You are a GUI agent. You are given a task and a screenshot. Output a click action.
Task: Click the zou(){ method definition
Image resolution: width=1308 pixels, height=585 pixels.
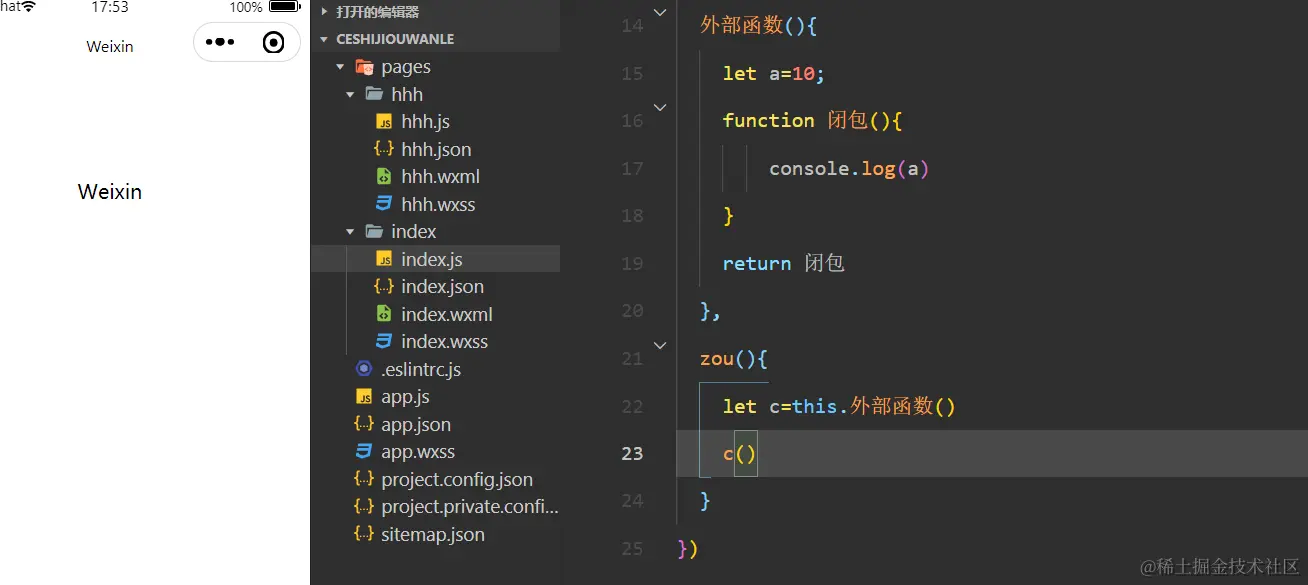coord(734,358)
